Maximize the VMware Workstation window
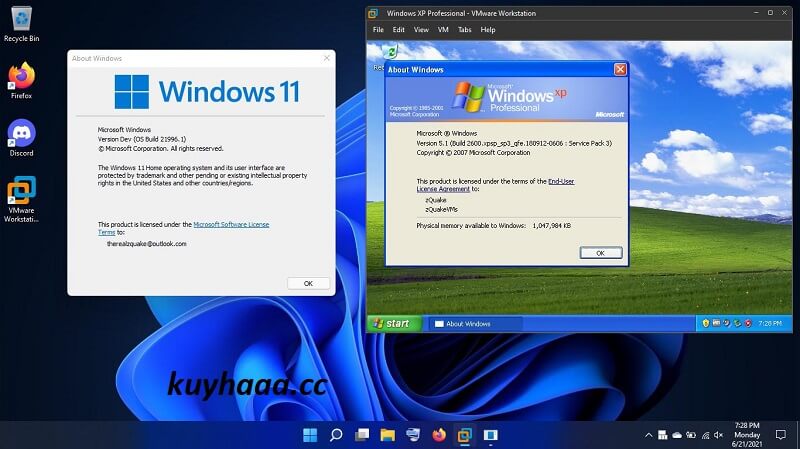Screen dimensions: 800x449 click(770, 13)
